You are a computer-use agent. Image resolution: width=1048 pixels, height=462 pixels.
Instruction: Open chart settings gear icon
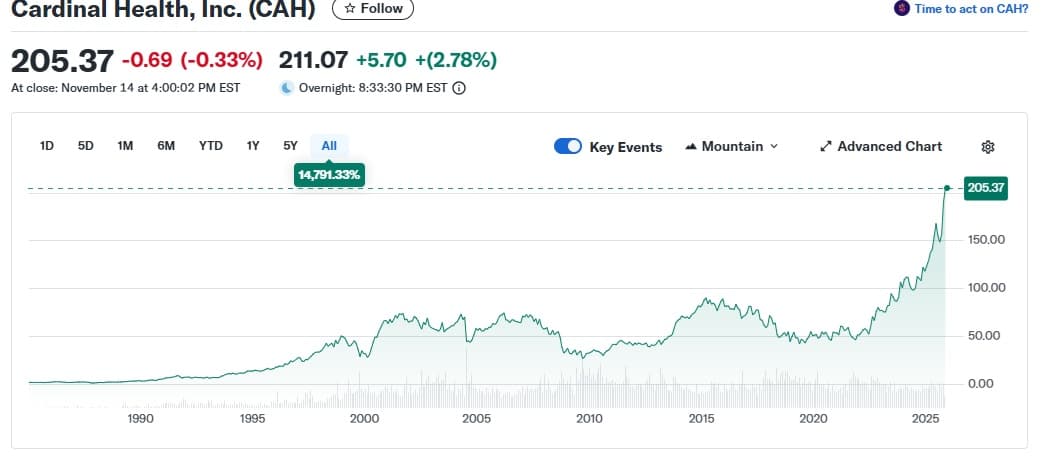pos(987,147)
